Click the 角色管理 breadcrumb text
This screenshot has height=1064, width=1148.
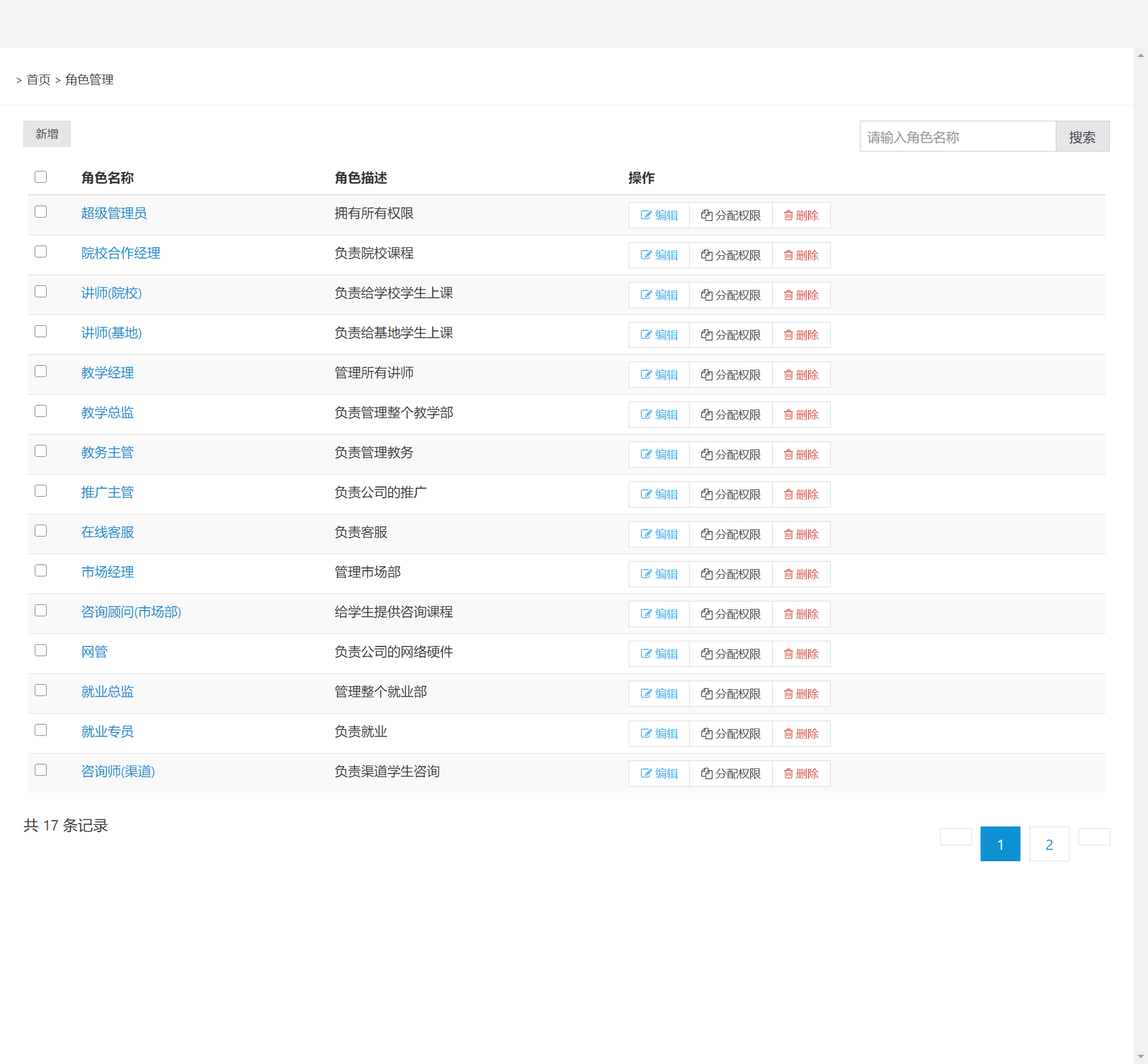coord(89,79)
